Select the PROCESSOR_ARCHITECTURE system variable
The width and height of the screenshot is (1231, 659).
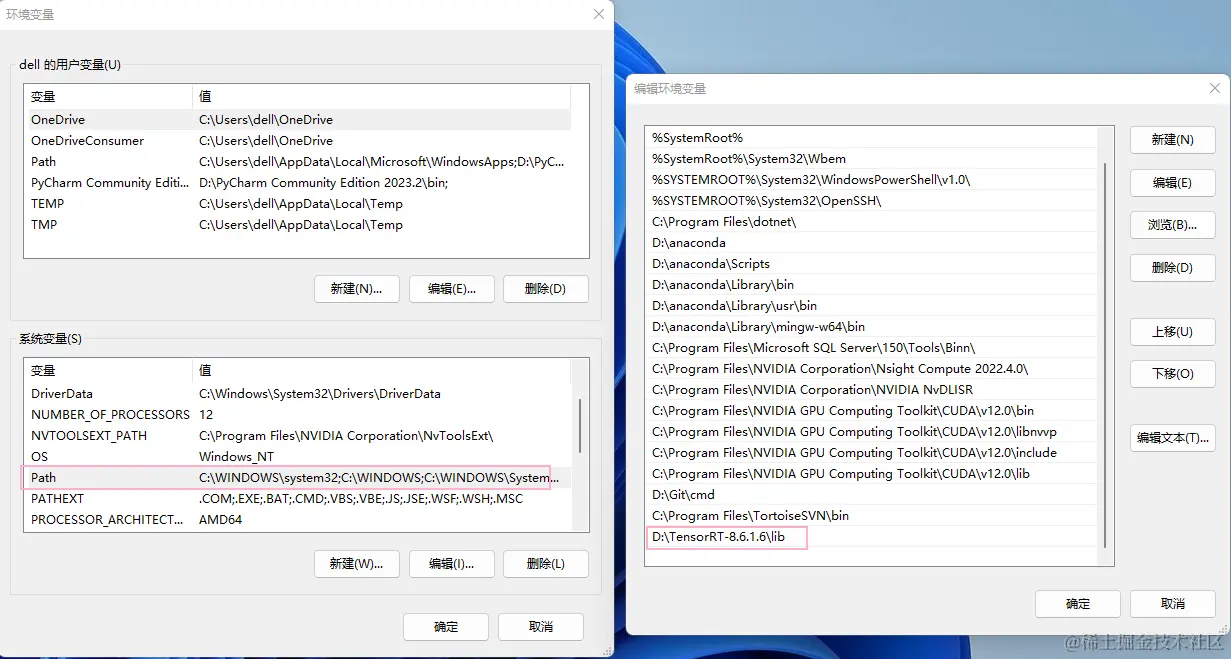click(297, 519)
